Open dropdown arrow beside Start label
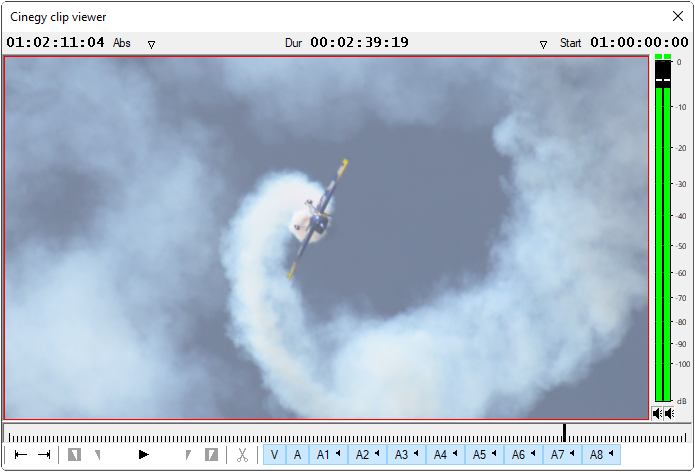This screenshot has width=695, height=472. point(544,44)
